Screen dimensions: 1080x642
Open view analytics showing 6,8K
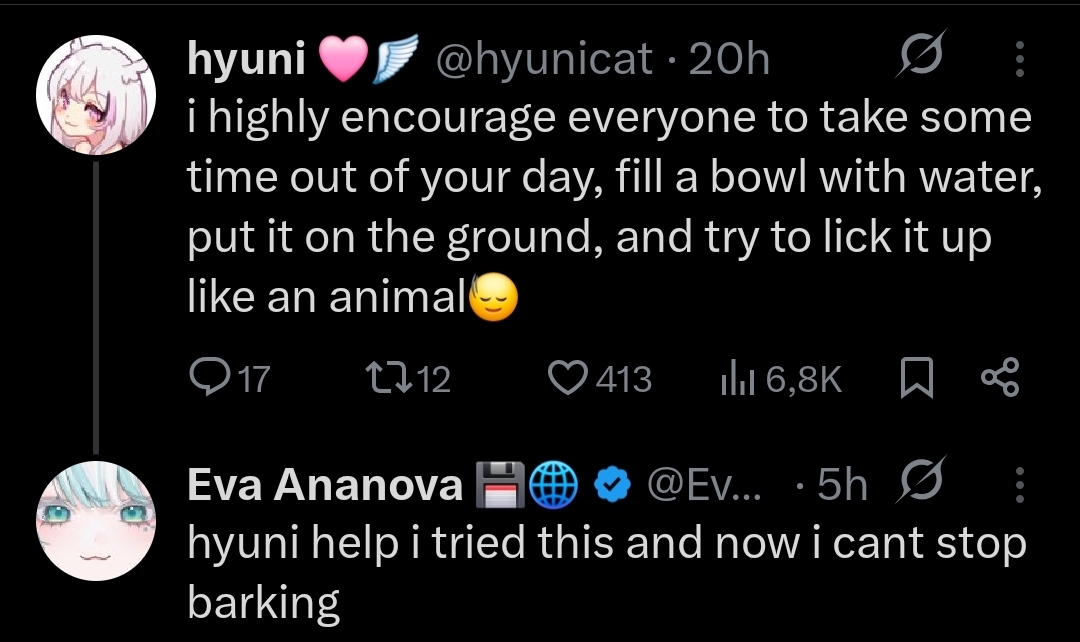tap(780, 378)
